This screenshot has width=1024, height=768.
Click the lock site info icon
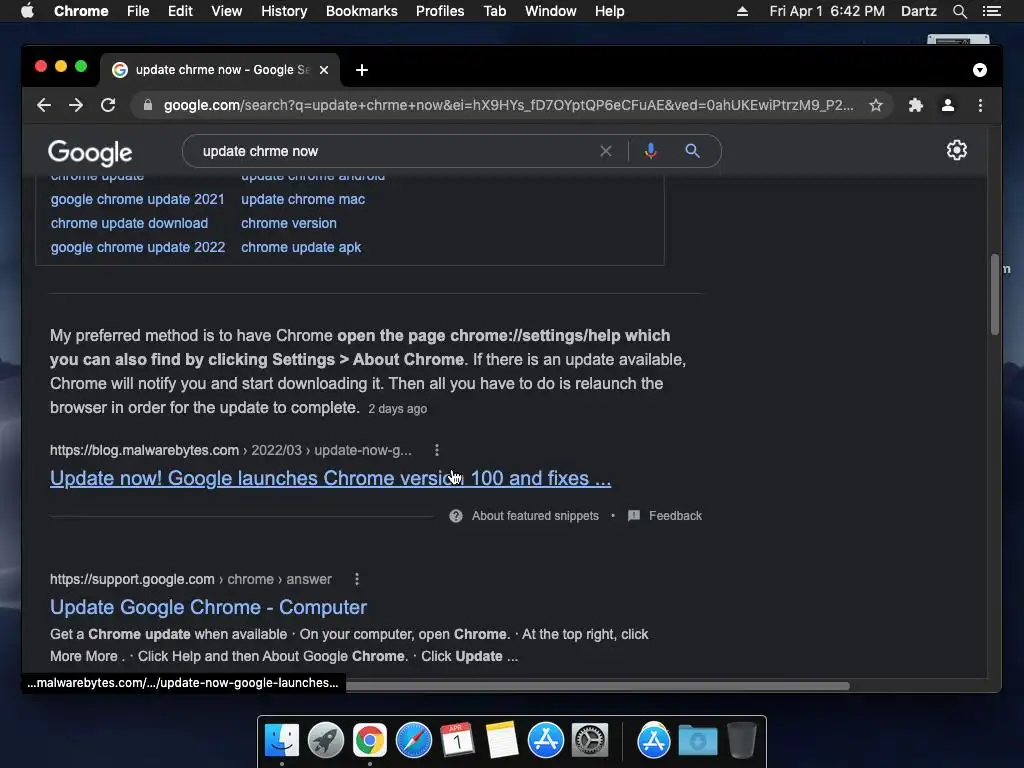(x=148, y=105)
